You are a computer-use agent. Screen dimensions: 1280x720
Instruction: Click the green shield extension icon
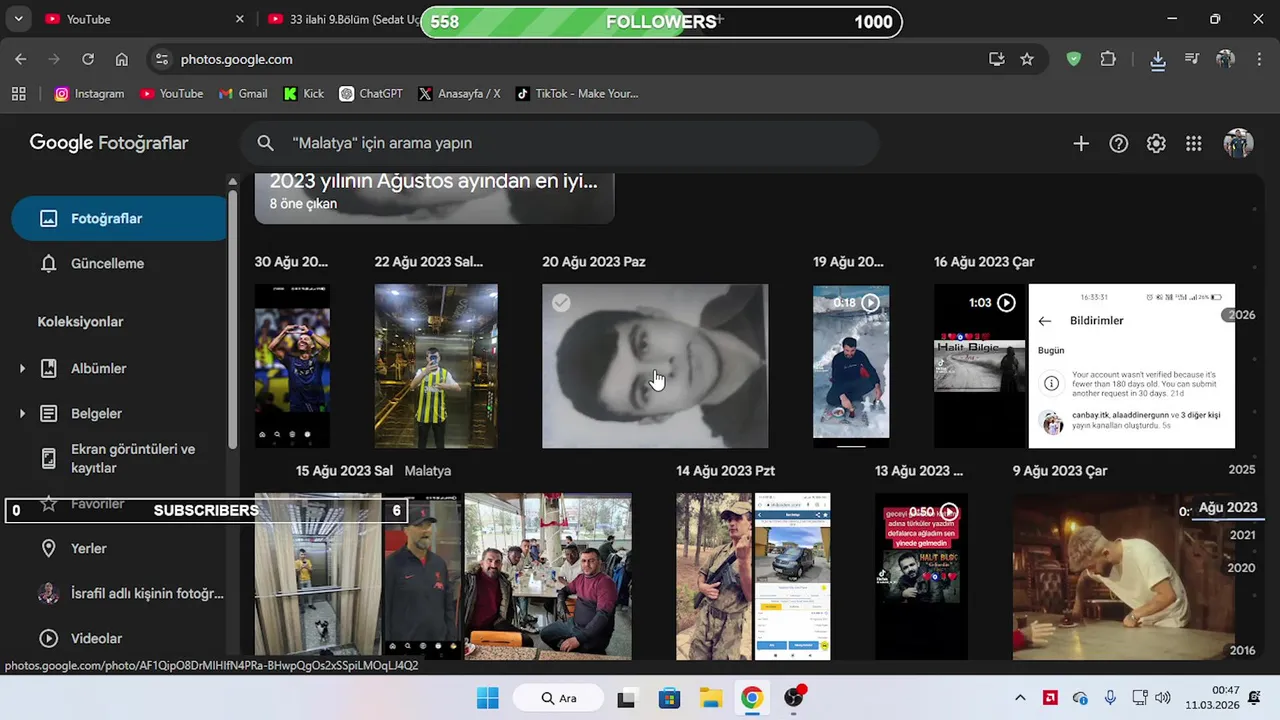point(1074,59)
